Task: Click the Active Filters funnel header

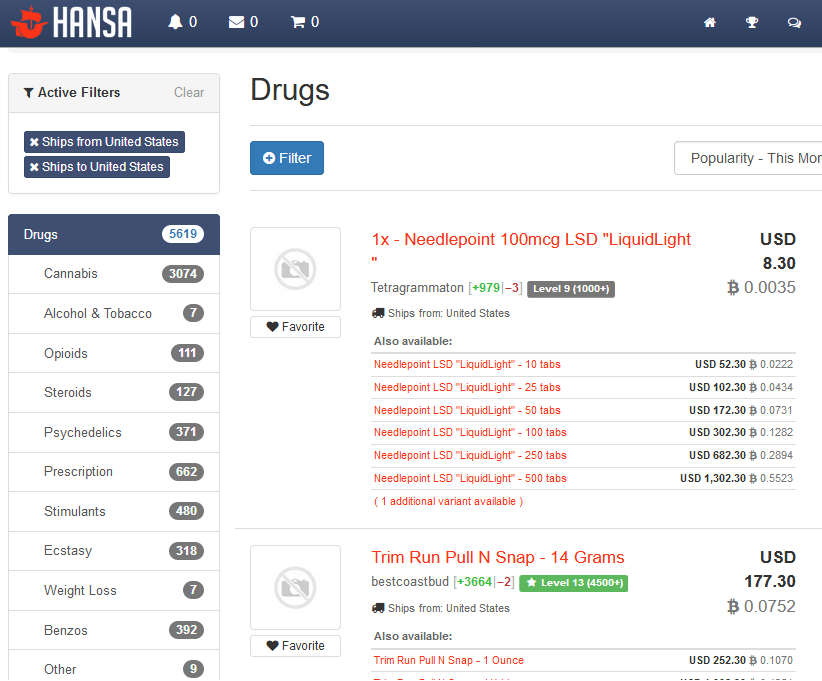Action: [72, 93]
